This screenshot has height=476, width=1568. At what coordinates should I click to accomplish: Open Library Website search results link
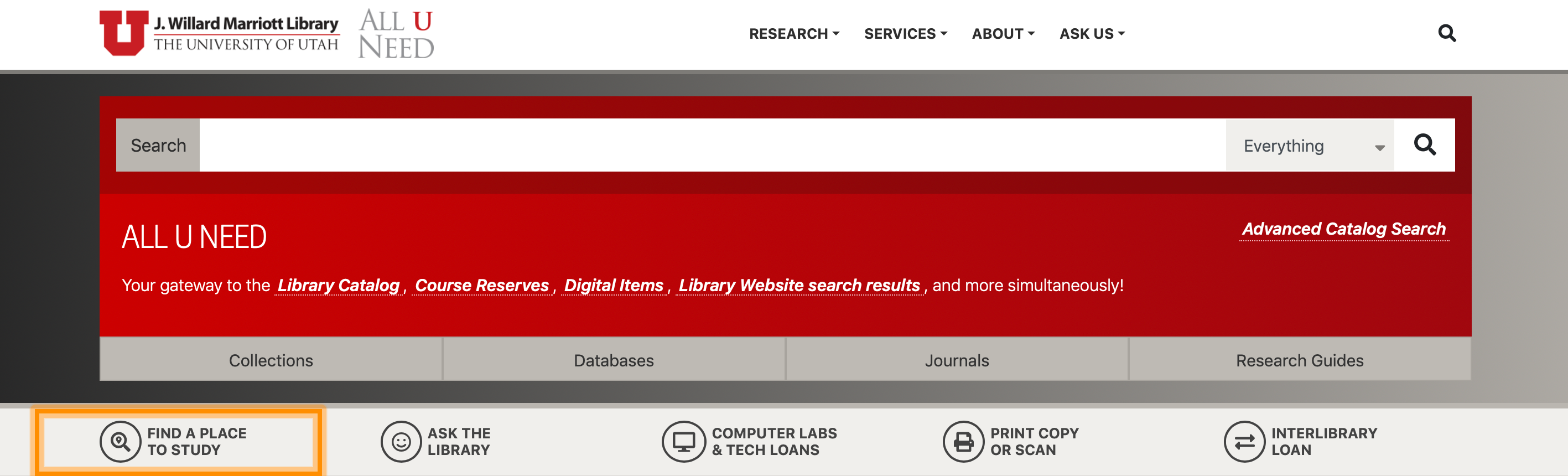pyautogui.click(x=799, y=285)
